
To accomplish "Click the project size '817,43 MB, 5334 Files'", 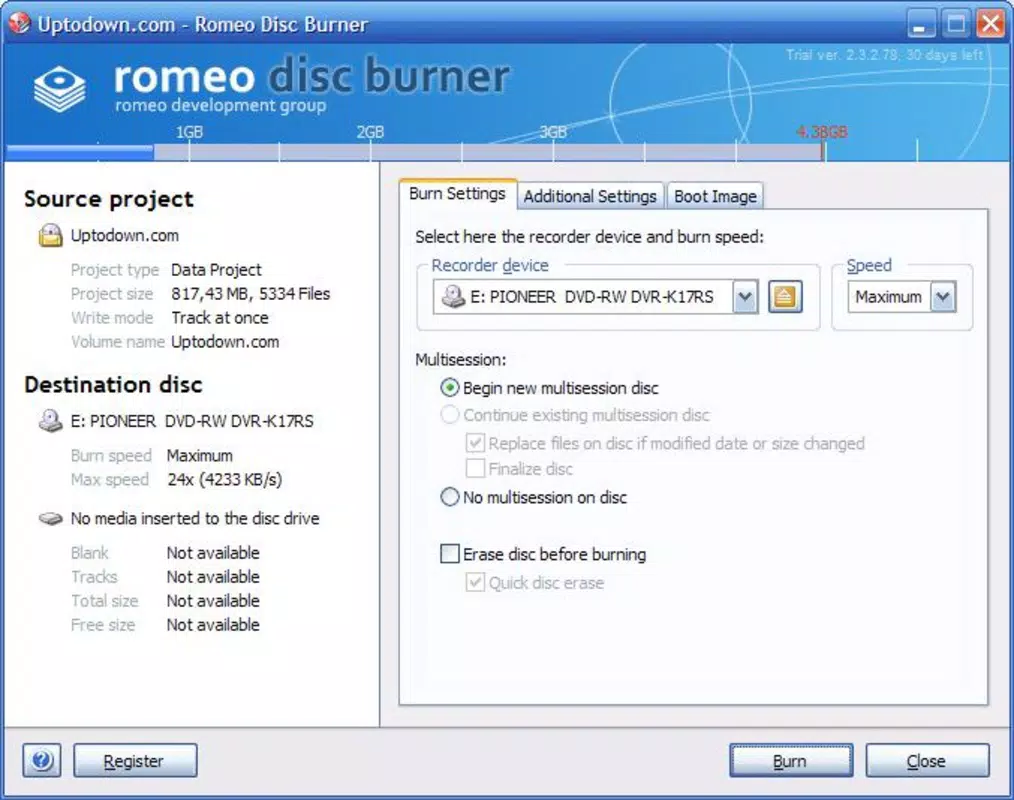I will point(251,294).
